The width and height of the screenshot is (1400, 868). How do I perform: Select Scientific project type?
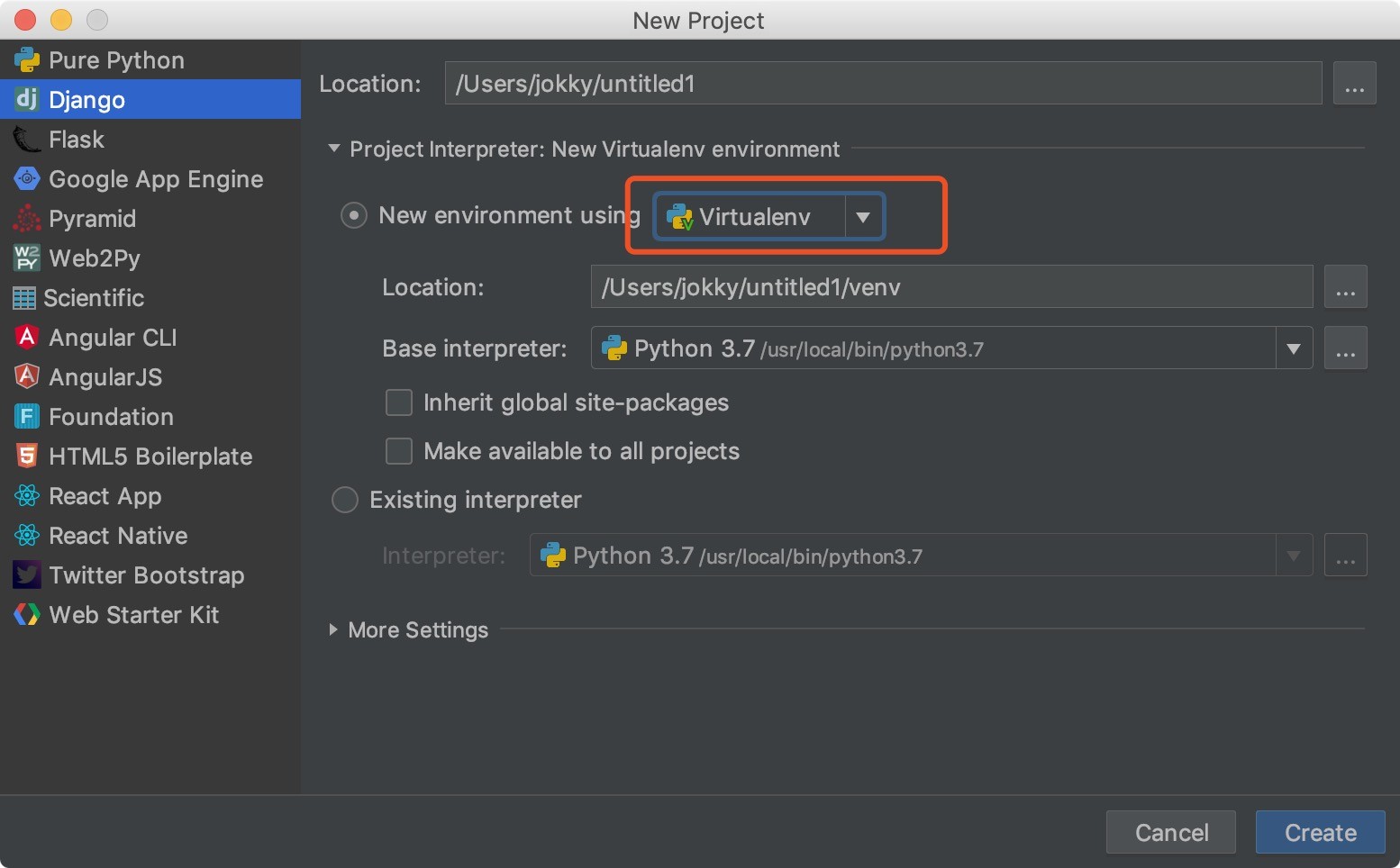150,298
